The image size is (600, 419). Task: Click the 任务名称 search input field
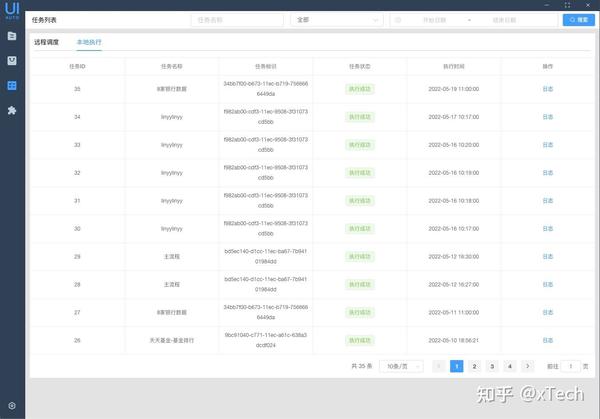pos(237,20)
